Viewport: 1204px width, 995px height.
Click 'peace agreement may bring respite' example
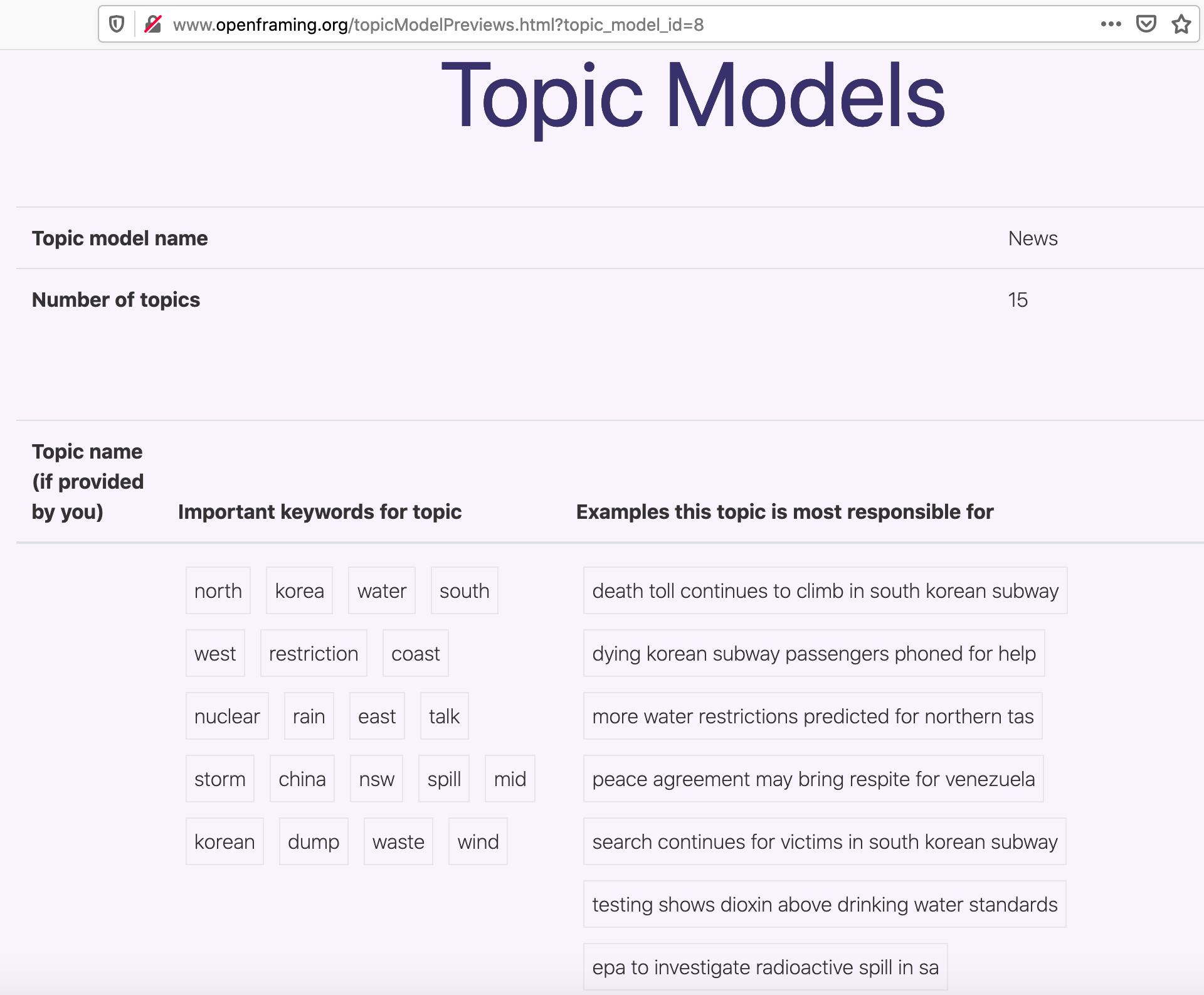(x=813, y=779)
